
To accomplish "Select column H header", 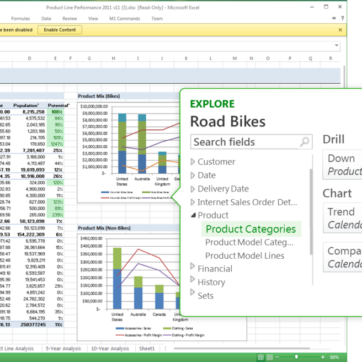I will (x=113, y=58).
